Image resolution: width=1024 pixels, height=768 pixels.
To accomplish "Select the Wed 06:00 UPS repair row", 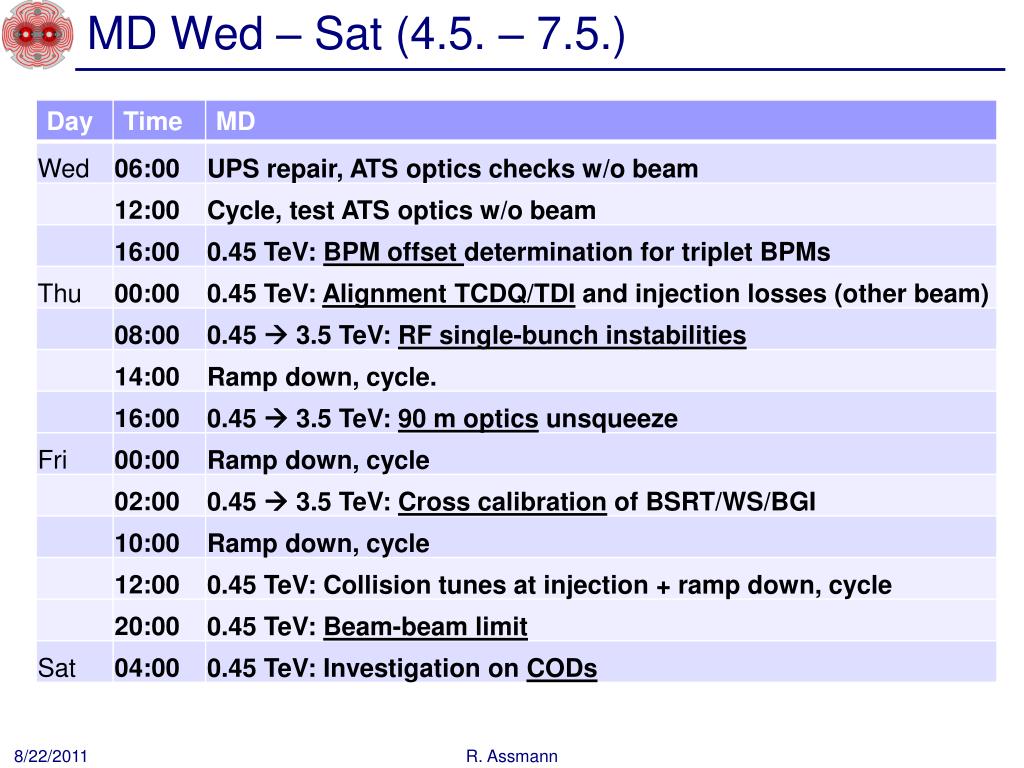I will coord(517,168).
